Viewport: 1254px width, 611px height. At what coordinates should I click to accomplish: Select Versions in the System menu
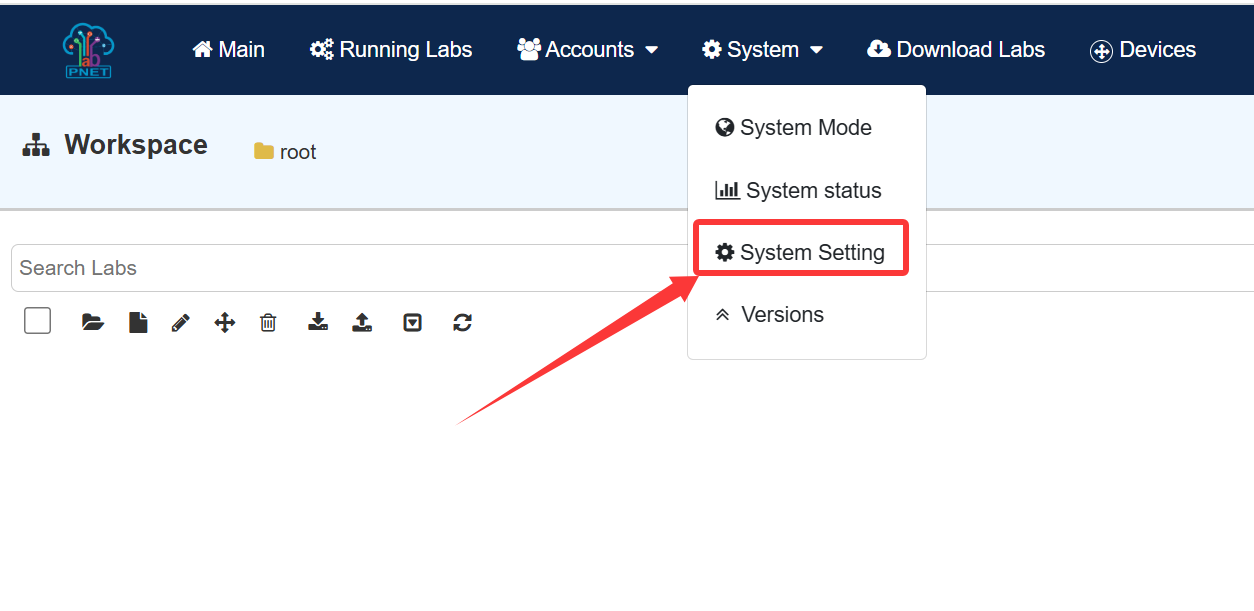(770, 315)
